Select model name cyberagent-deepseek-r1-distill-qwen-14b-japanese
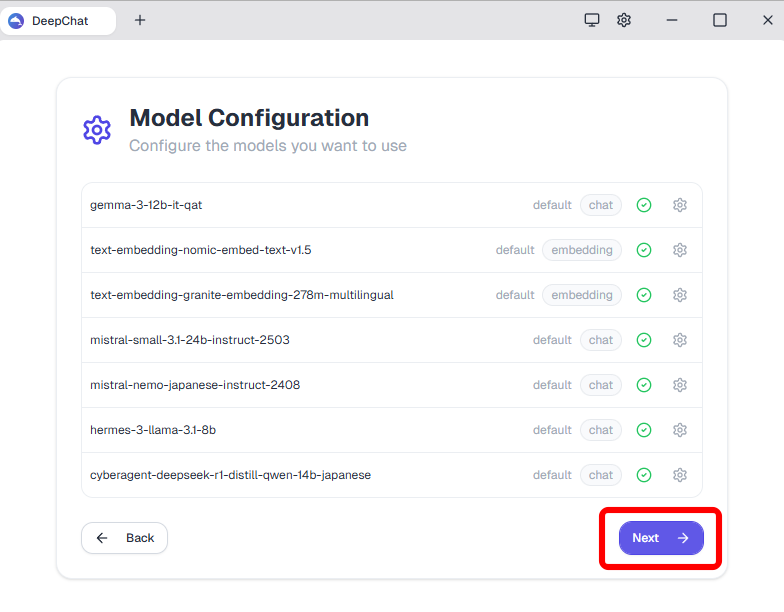784x612 pixels. tap(230, 475)
